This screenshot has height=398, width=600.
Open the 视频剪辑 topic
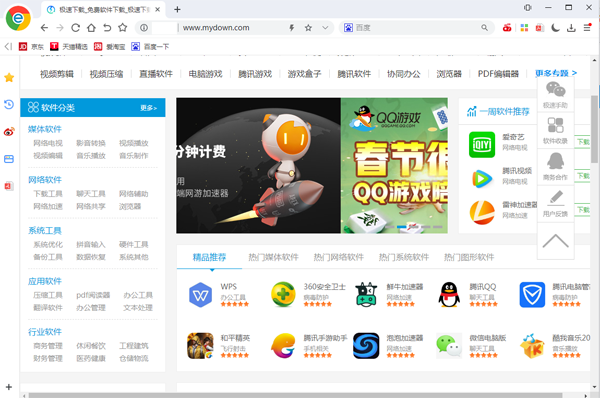[x=57, y=74]
